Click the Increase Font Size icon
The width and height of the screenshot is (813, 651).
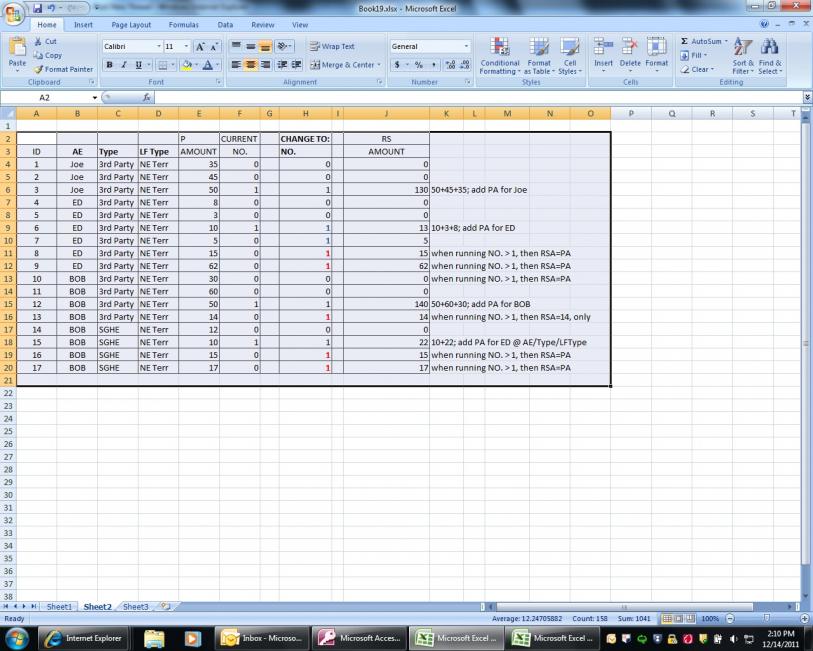(x=200, y=46)
